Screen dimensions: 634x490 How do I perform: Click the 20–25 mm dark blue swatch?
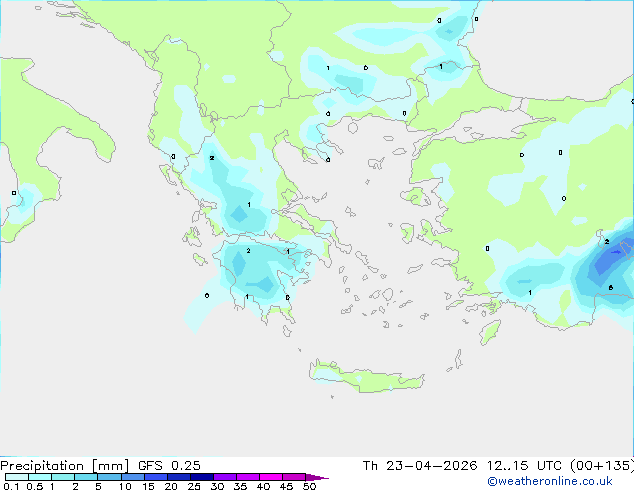tap(179, 477)
